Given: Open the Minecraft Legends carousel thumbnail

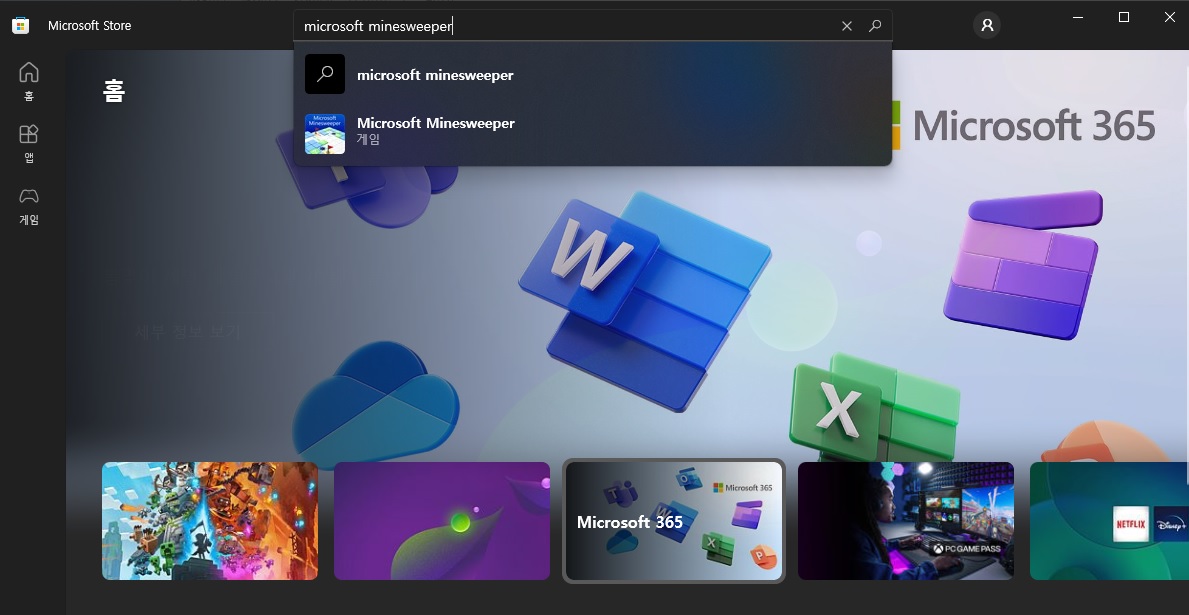Looking at the screenshot, I should 210,521.
